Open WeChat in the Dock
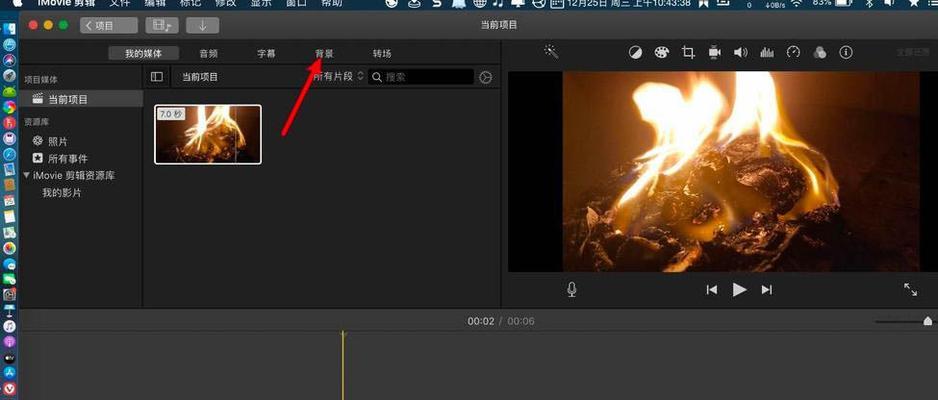938x400 pixels. tap(9, 279)
